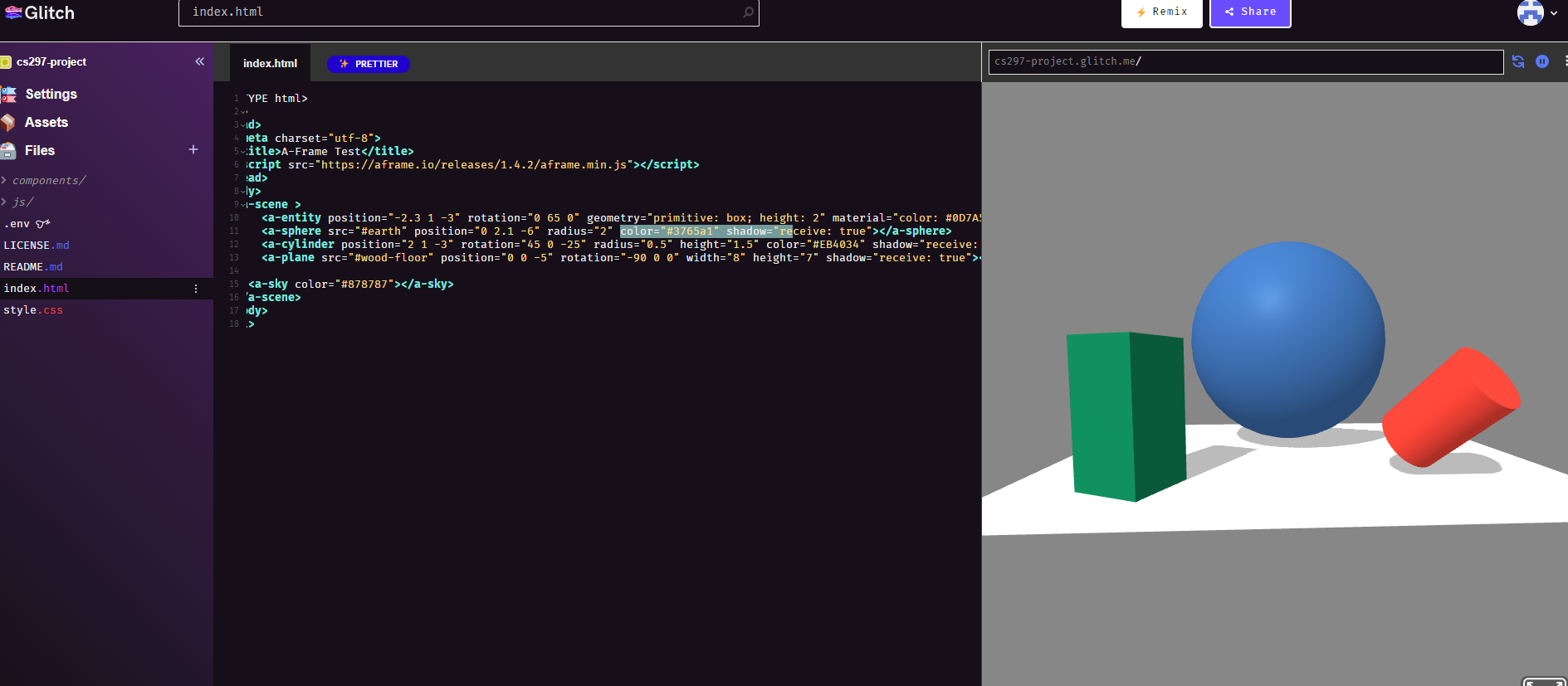The image size is (1568, 686).
Task: Open index.html file options kebab
Action: coord(196,289)
